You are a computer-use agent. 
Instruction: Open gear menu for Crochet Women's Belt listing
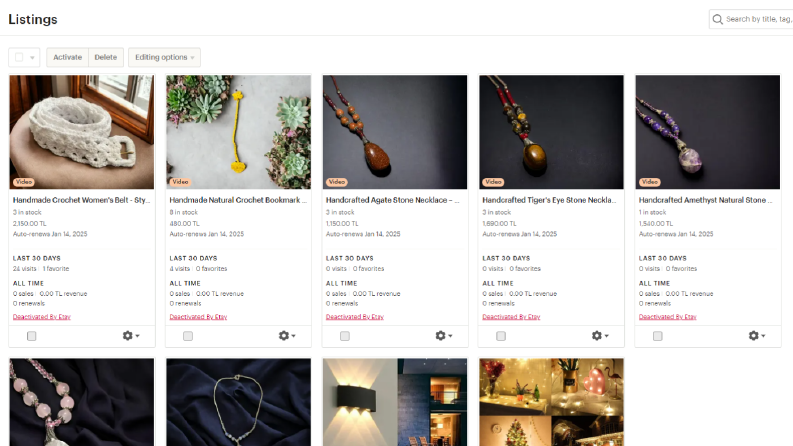coord(131,336)
